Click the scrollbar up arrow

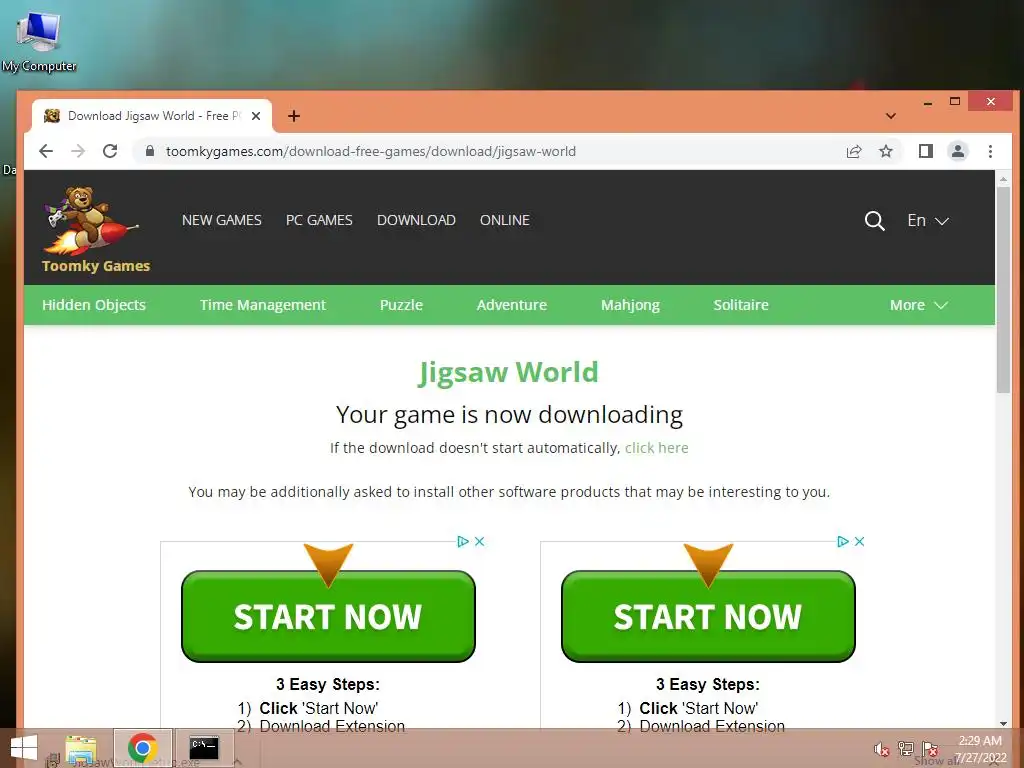click(x=1003, y=178)
